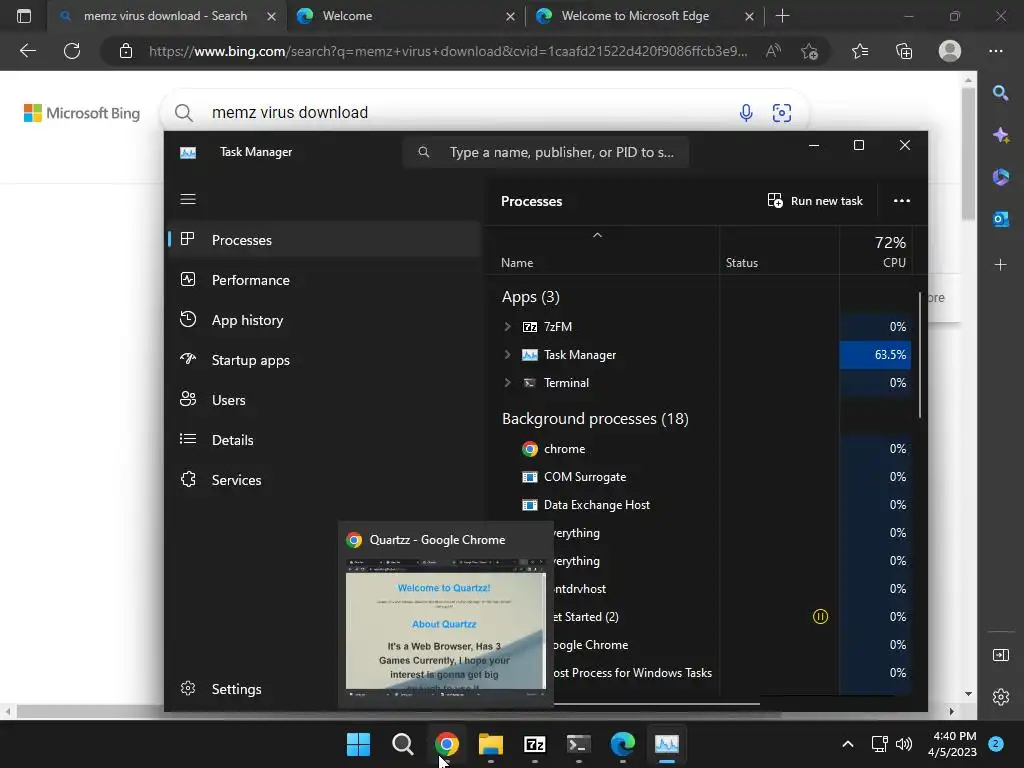This screenshot has width=1024, height=768.
Task: Open Edge tab actions menu
Action: [24, 16]
